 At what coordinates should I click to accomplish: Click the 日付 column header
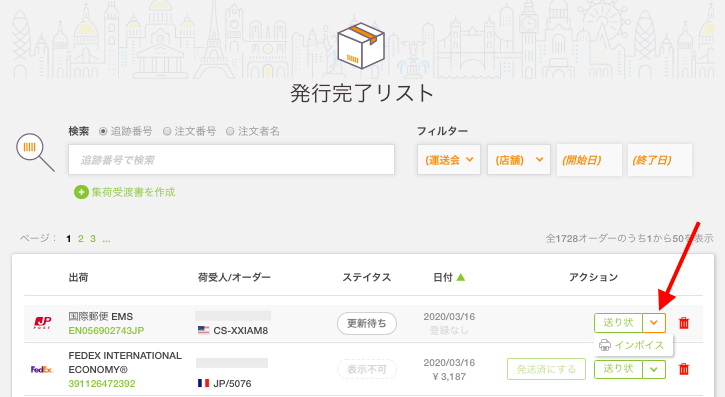[442, 277]
